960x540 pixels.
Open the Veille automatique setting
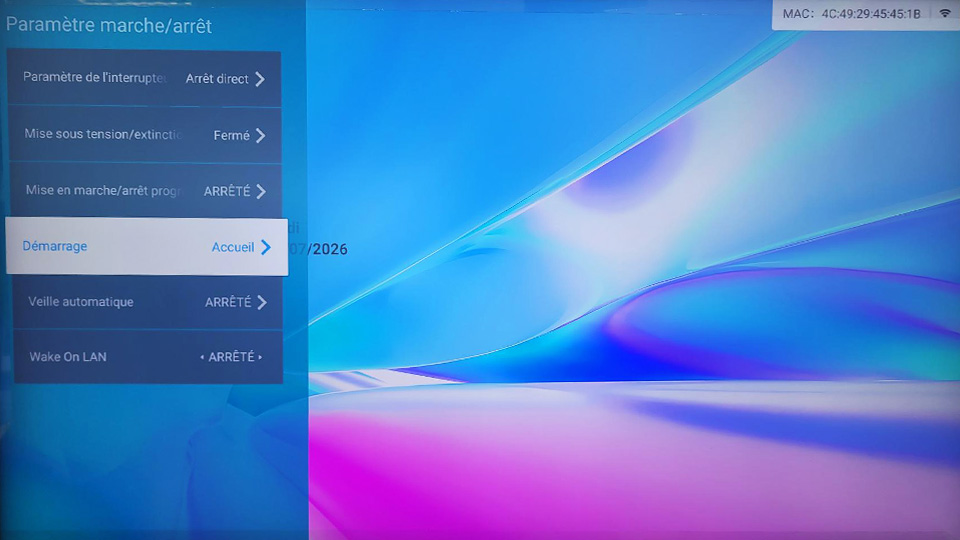click(147, 302)
